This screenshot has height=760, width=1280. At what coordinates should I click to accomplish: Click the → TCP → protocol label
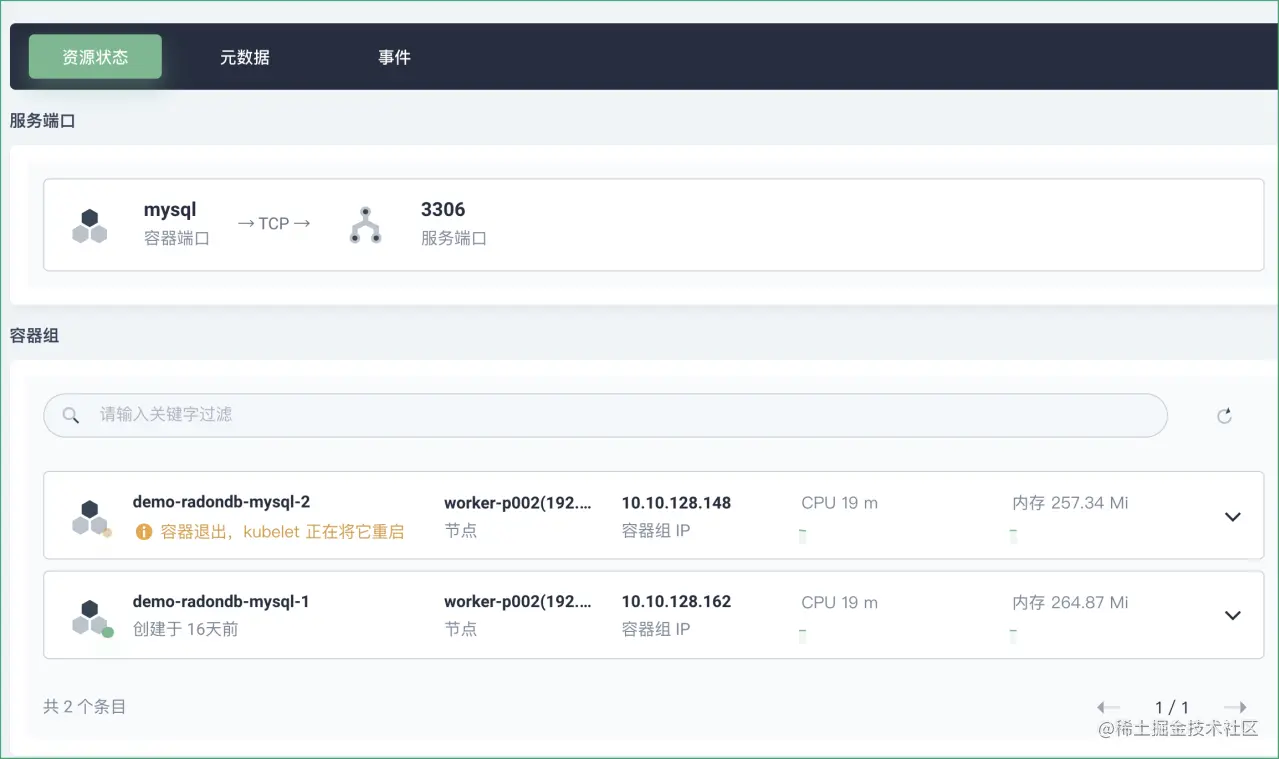[274, 224]
